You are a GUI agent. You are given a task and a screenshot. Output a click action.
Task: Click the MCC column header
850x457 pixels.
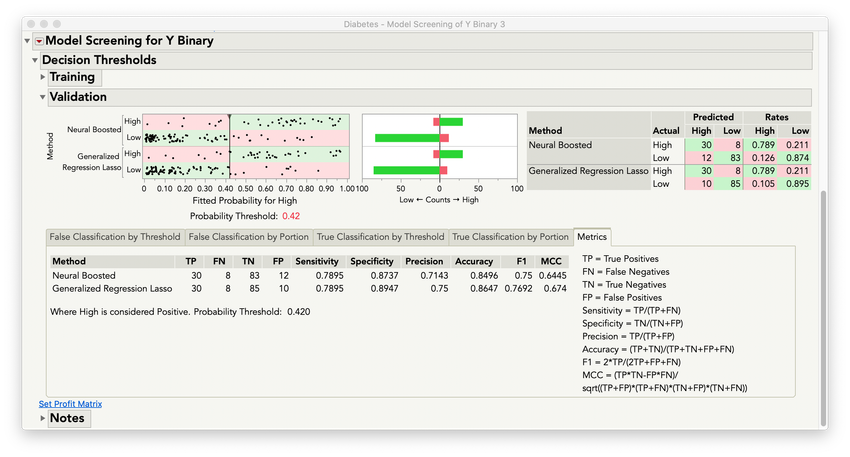tap(551, 261)
